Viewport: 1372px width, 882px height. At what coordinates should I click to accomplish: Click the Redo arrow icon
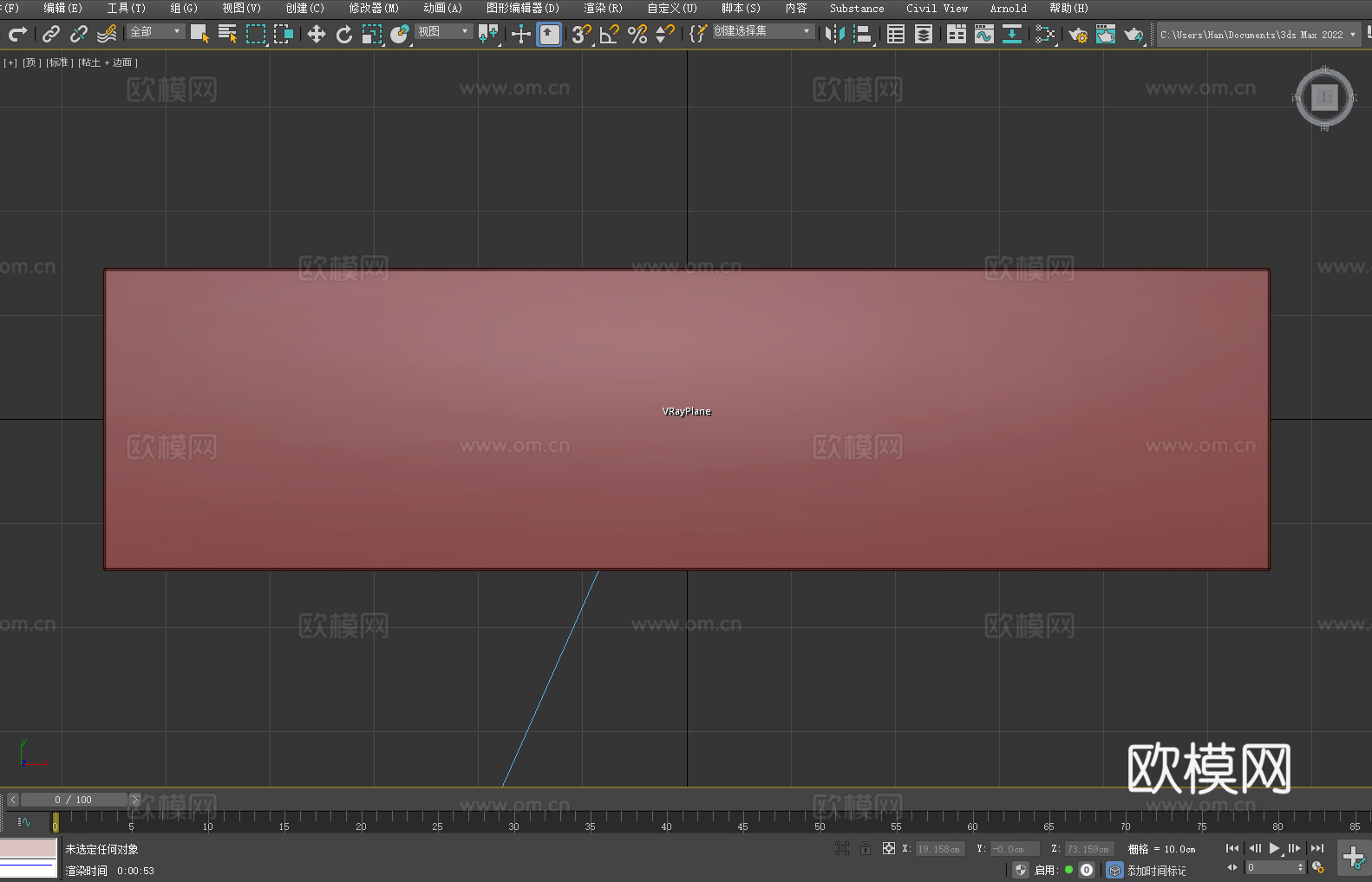point(17,34)
